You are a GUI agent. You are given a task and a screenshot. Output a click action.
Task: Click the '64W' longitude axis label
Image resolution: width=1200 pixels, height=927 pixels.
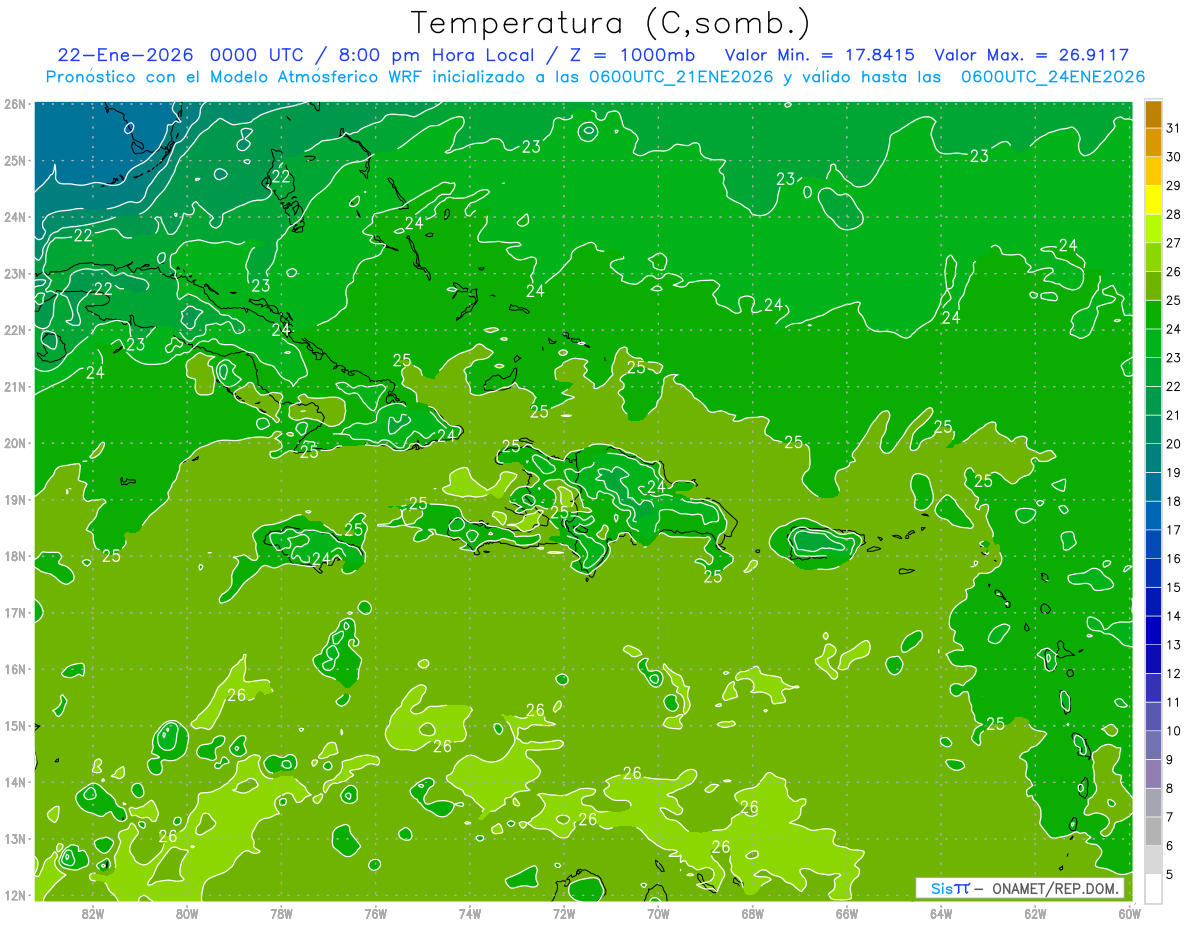click(x=940, y=913)
